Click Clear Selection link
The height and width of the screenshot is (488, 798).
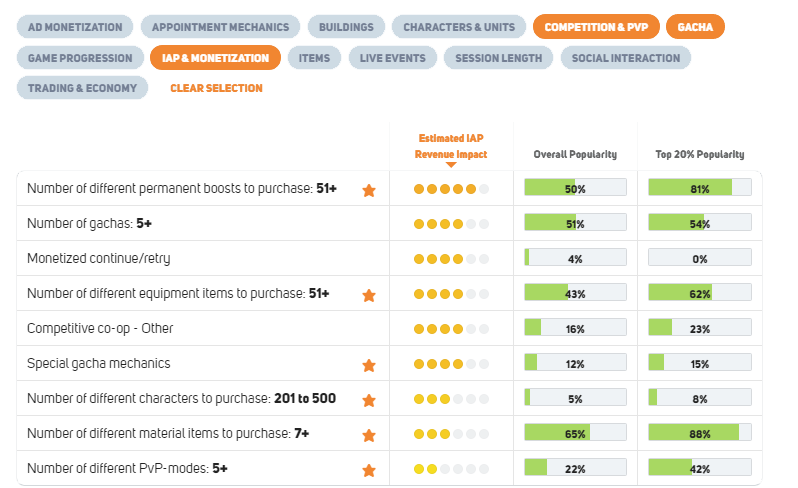pos(216,88)
